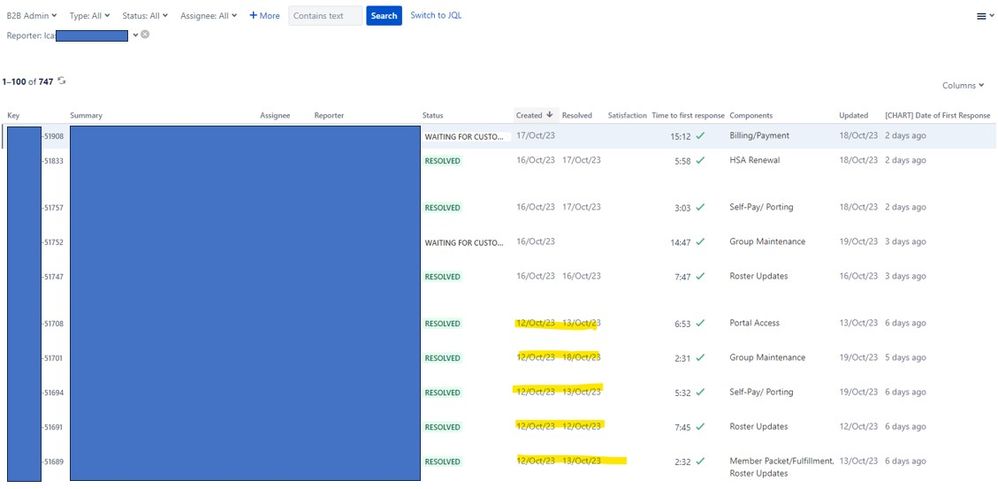Sort by the Components column header
The image size is (998, 489).
pyautogui.click(x=751, y=115)
